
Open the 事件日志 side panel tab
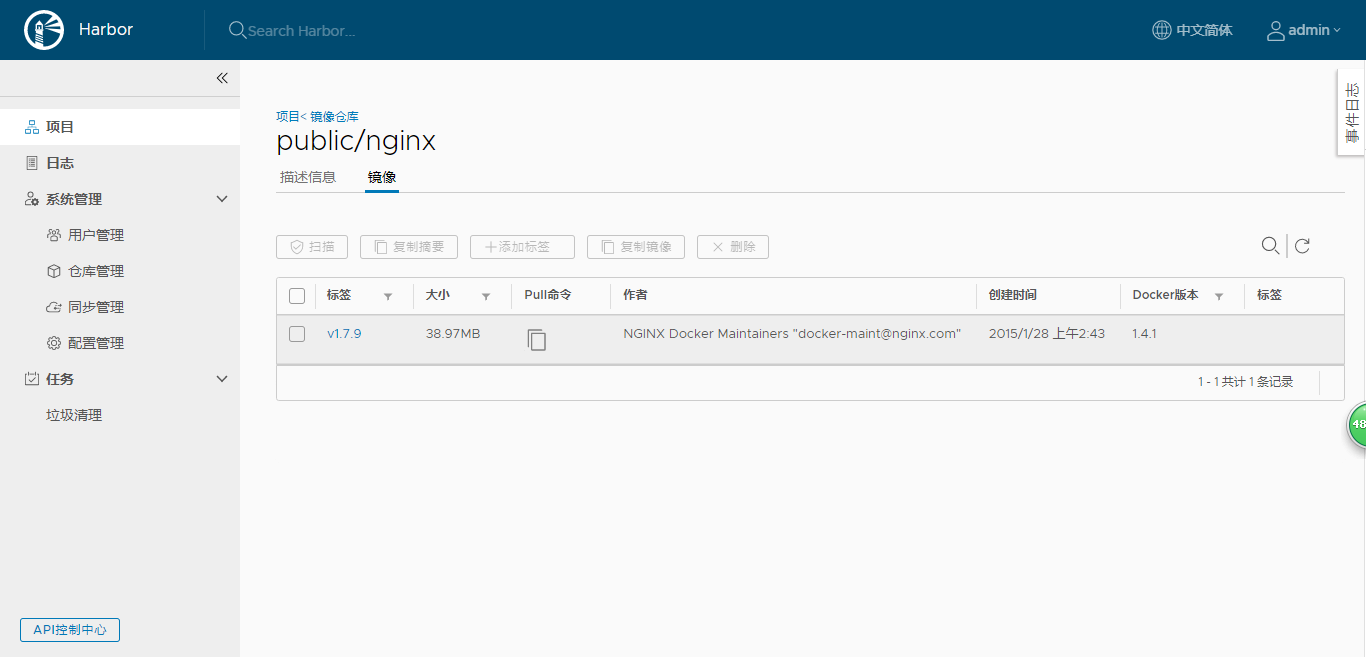coord(1352,112)
